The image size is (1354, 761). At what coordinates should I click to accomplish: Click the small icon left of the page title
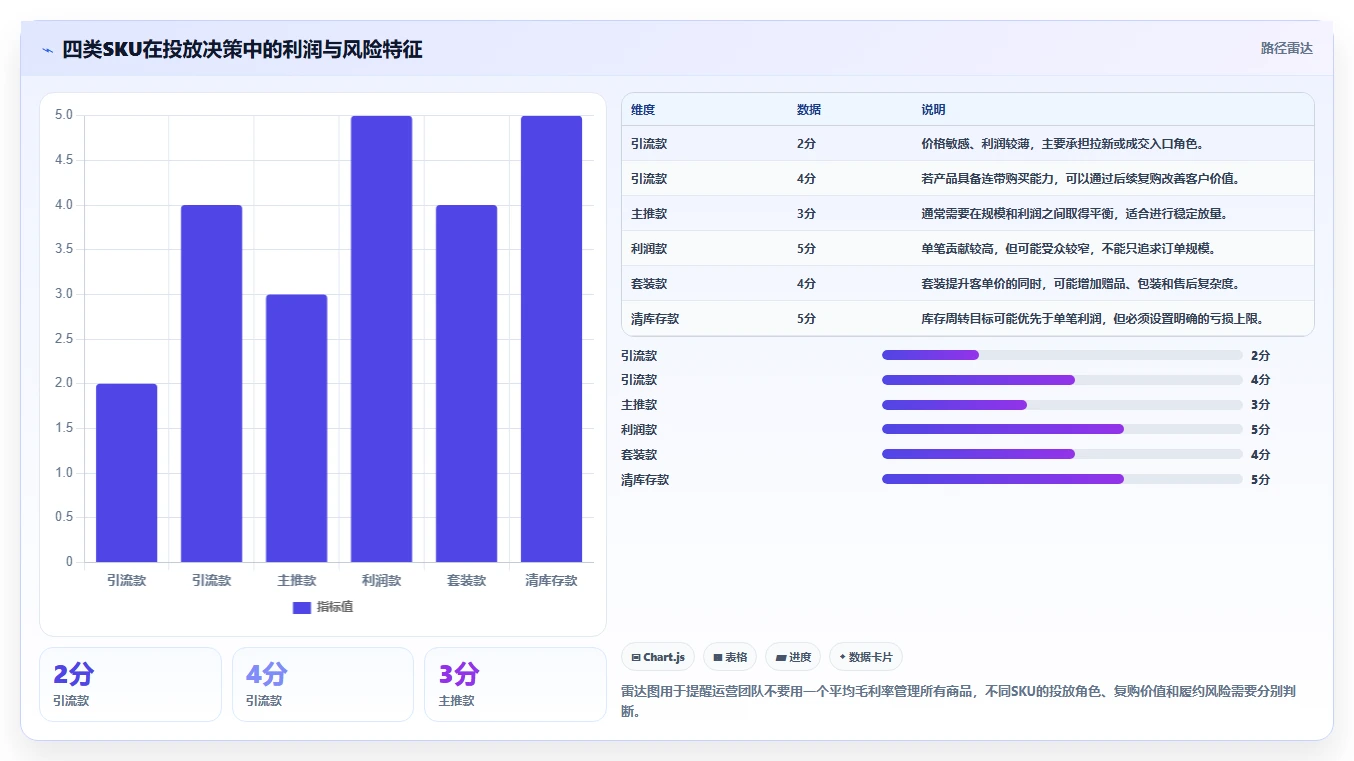tap(47, 49)
